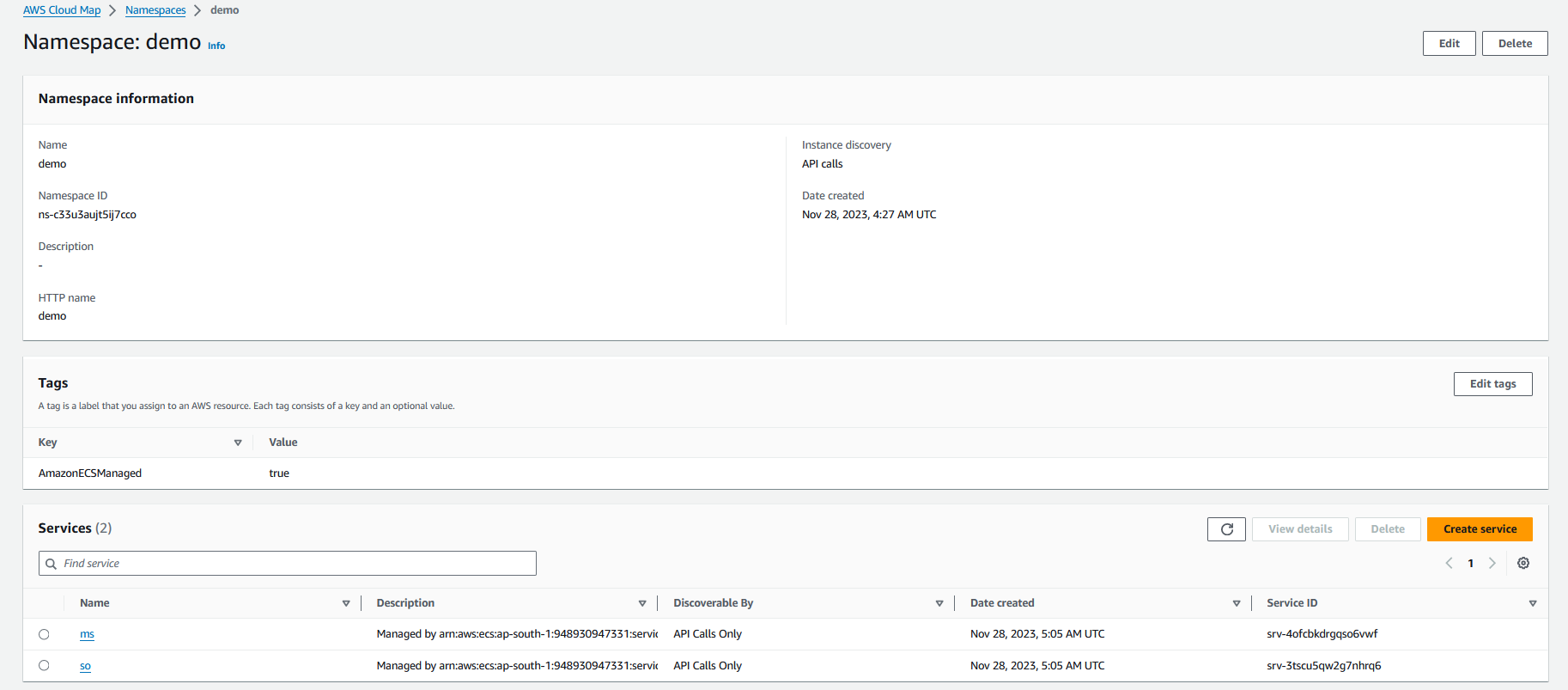
Task: Click the Namespace information heading
Action: coord(116,99)
